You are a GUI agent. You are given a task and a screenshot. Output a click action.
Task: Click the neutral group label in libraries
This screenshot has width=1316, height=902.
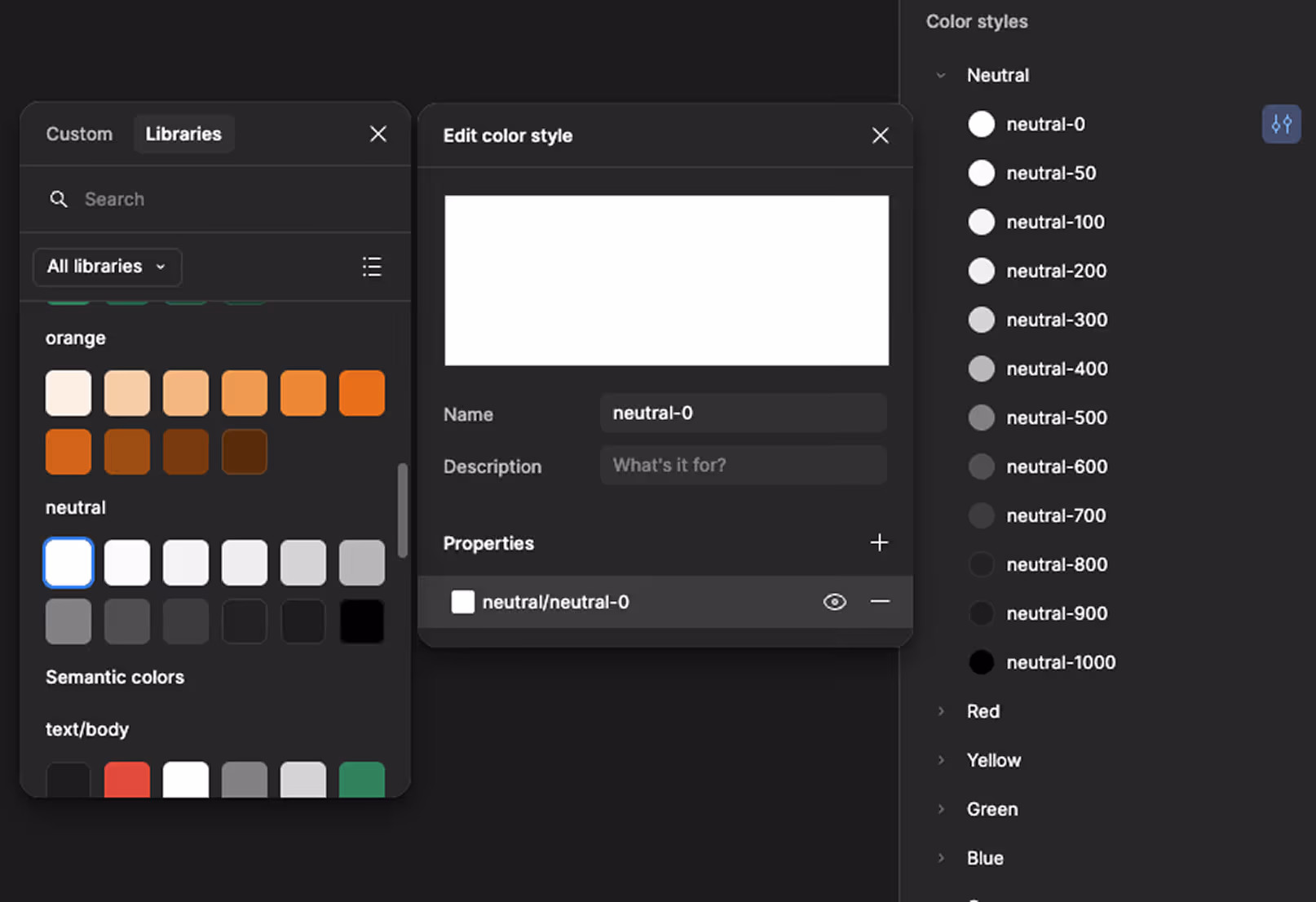[x=76, y=507]
